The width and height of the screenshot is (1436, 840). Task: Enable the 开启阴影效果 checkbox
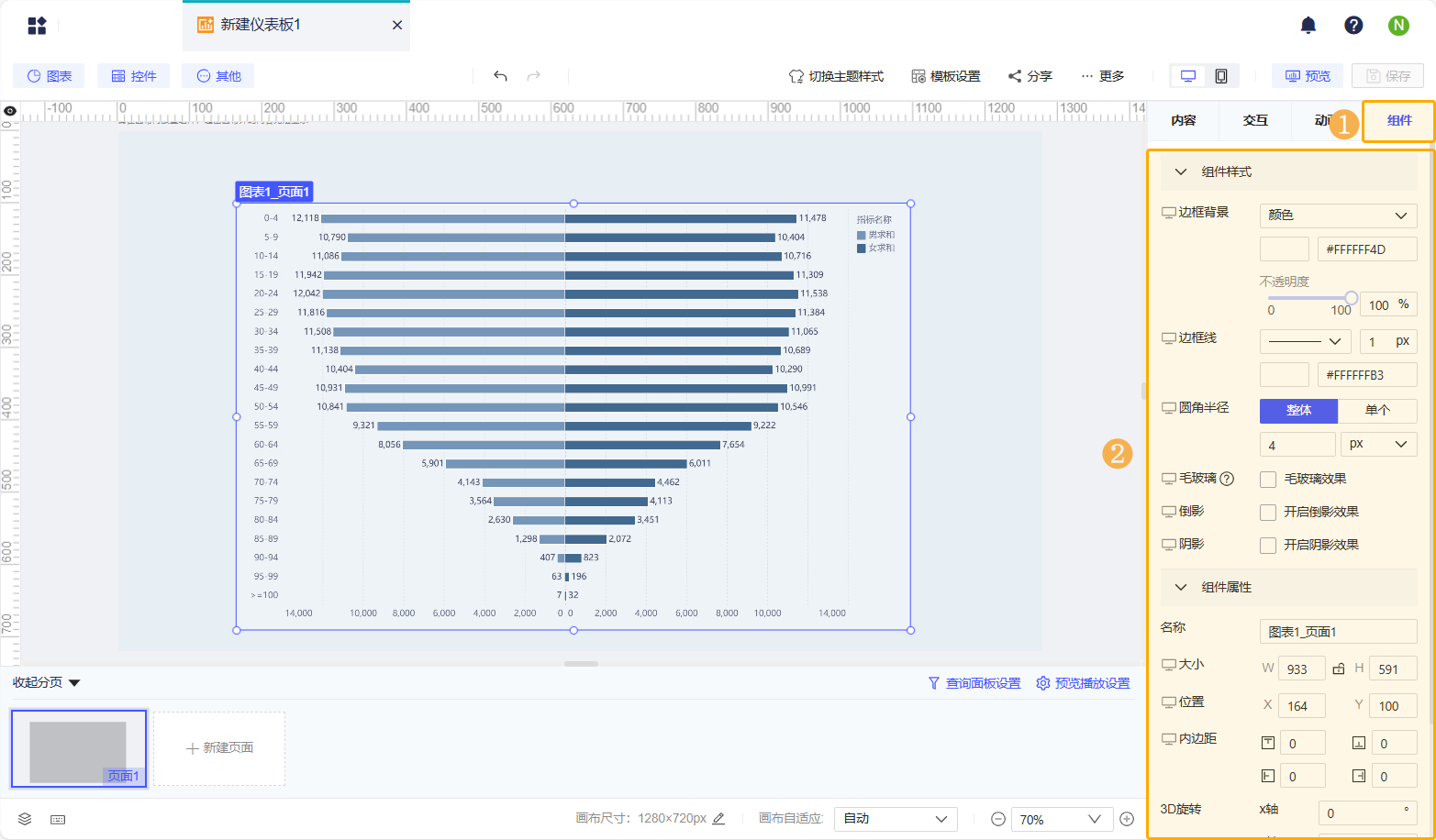pyautogui.click(x=1268, y=546)
